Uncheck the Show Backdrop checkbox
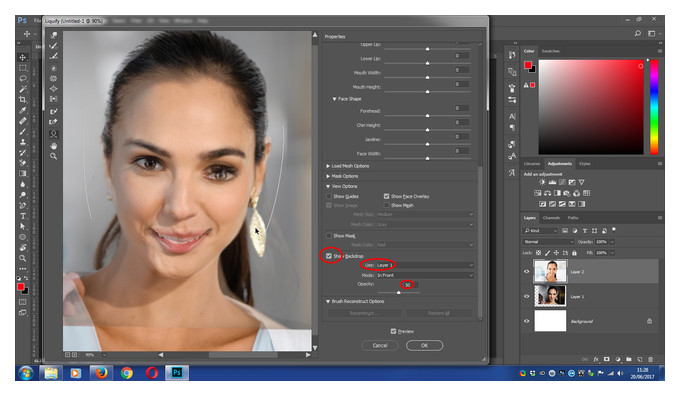Image resolution: width=680 pixels, height=396 pixels. (329, 256)
